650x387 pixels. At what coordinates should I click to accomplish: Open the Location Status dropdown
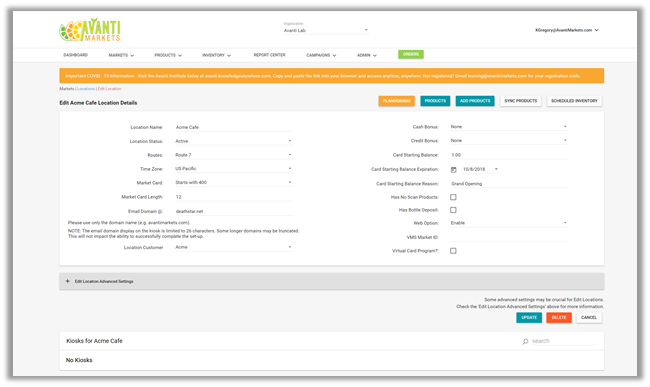coord(233,141)
